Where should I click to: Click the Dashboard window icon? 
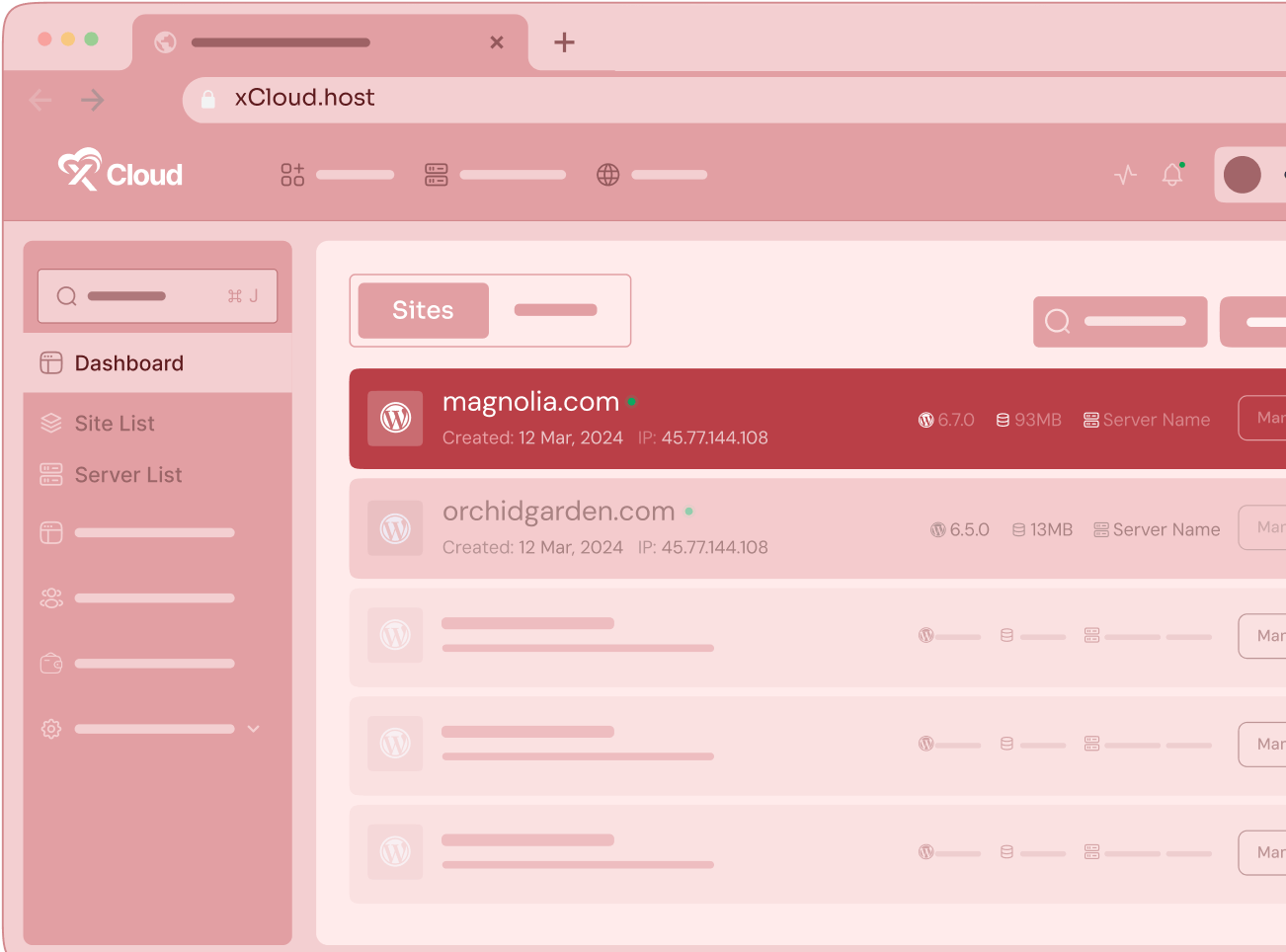coord(51,362)
